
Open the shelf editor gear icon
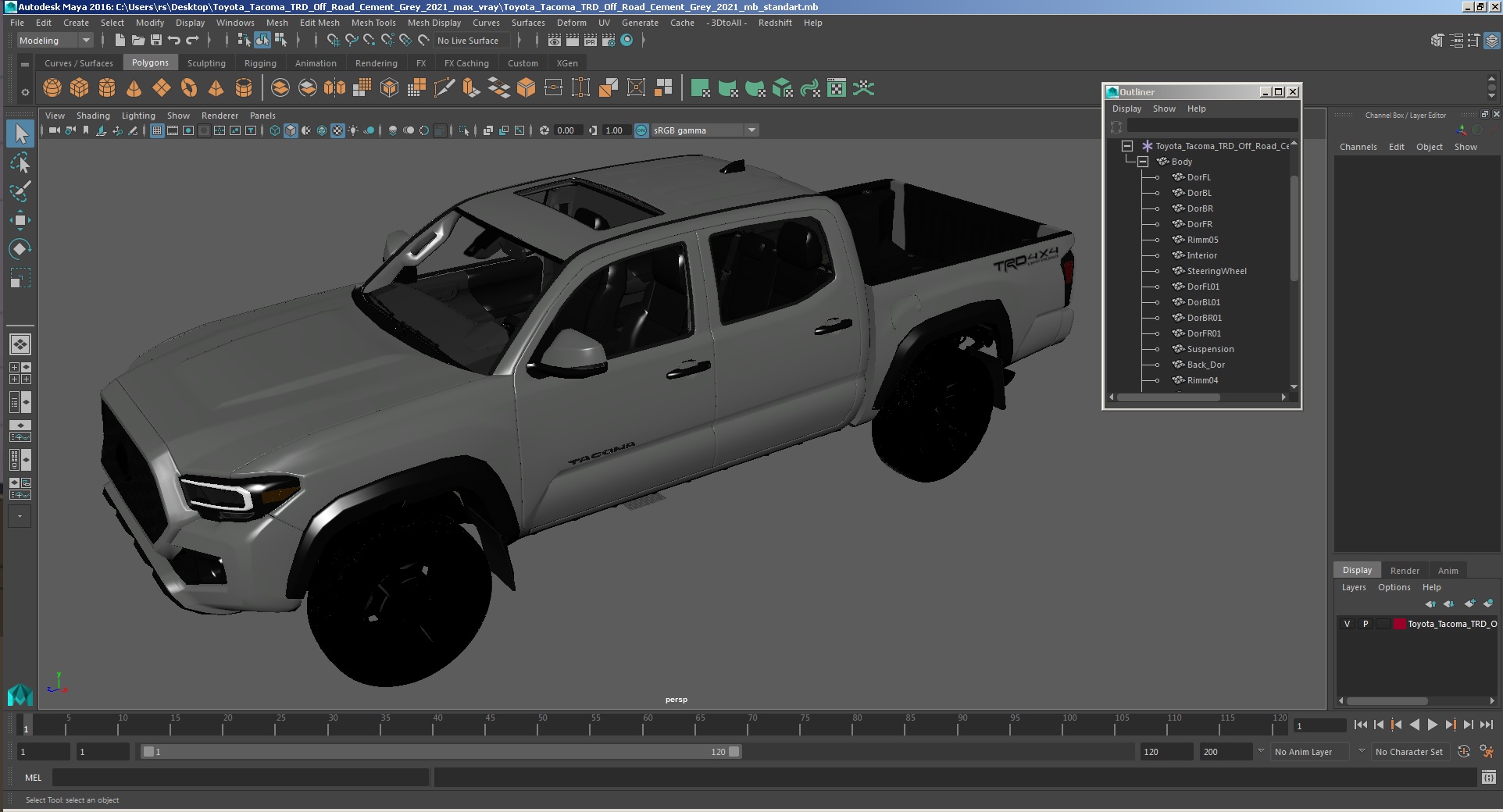pyautogui.click(x=25, y=92)
